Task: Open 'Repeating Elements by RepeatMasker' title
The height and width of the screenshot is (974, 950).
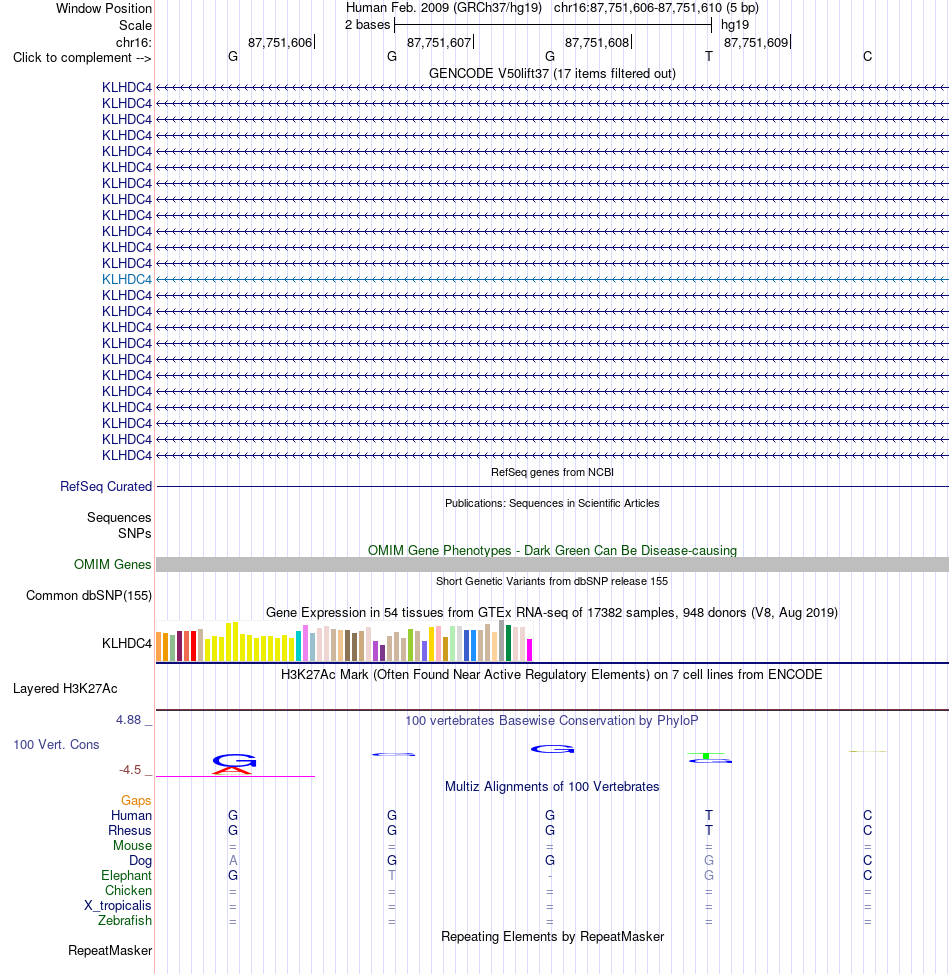Action: (x=552, y=937)
